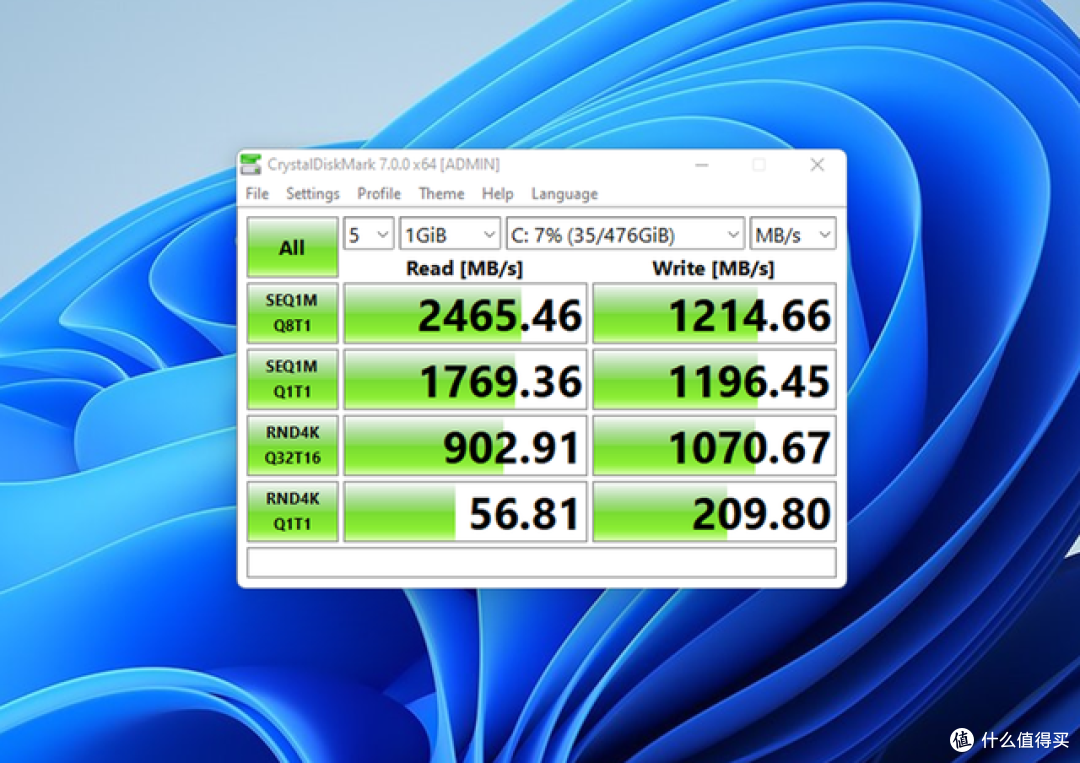Image resolution: width=1080 pixels, height=763 pixels.
Task: Open the test count dropdown showing 5
Action: (368, 235)
